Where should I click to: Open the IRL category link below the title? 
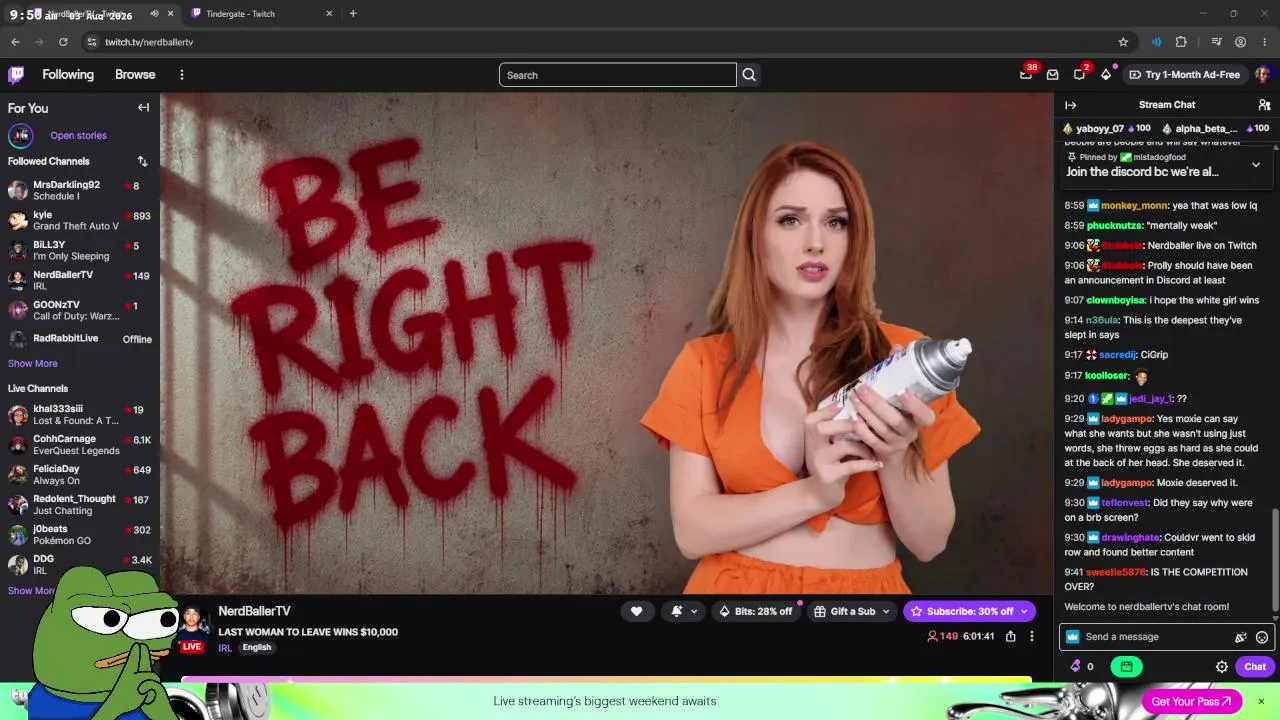coord(225,648)
